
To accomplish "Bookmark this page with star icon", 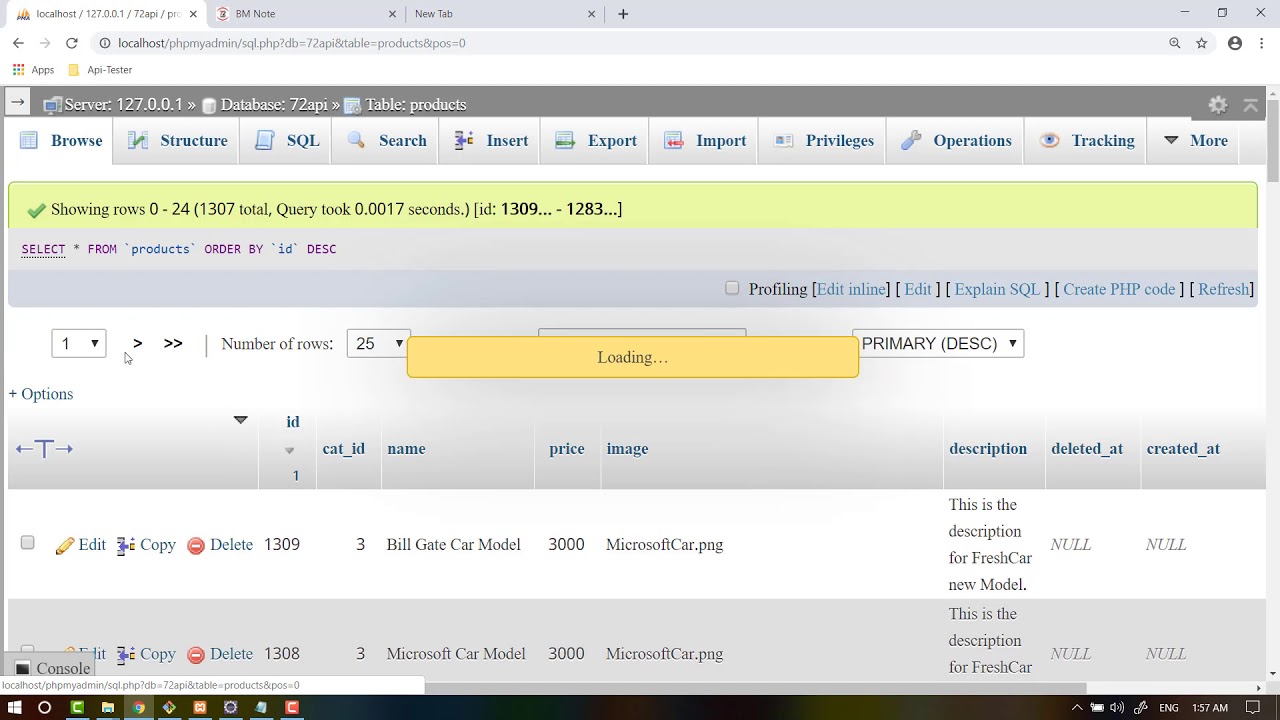I will click(x=1202, y=43).
